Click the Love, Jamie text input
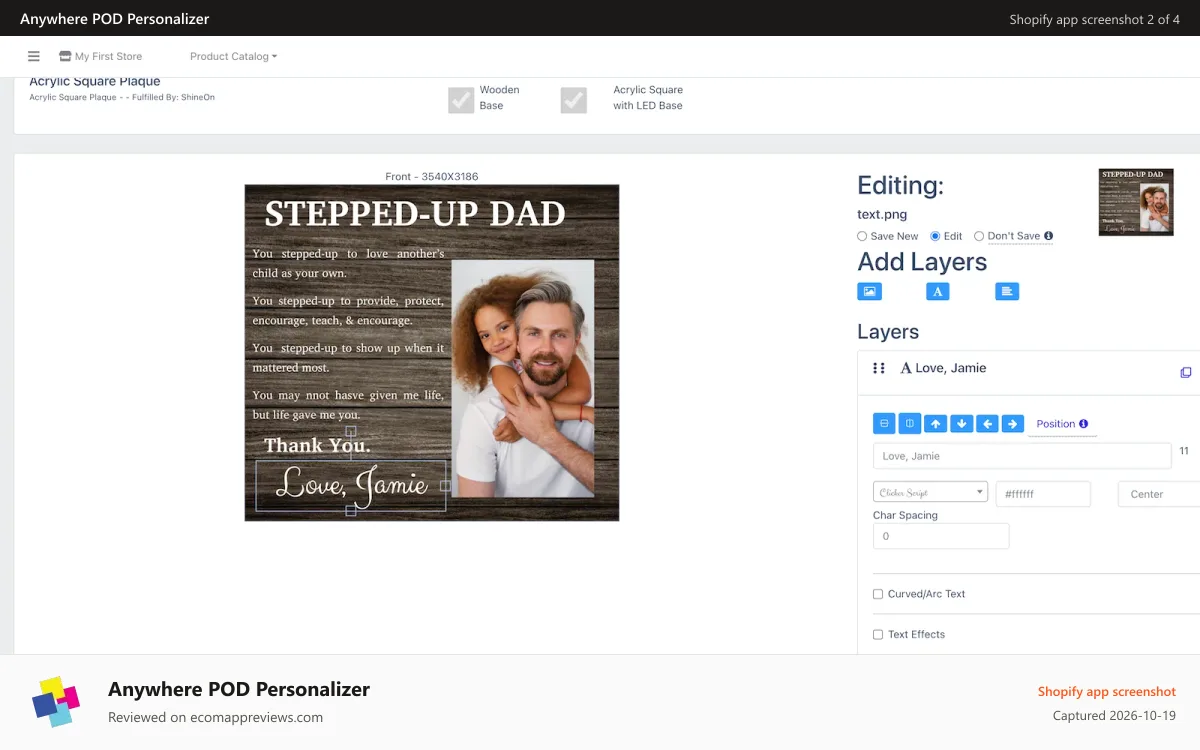This screenshot has height=750, width=1200. click(1022, 456)
